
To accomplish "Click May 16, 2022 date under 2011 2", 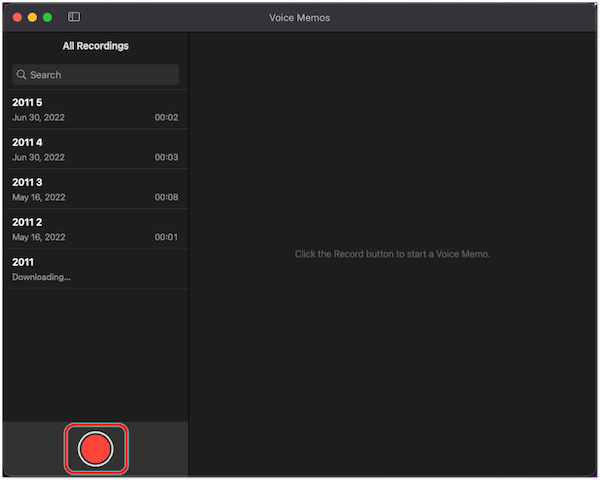I will [39, 237].
